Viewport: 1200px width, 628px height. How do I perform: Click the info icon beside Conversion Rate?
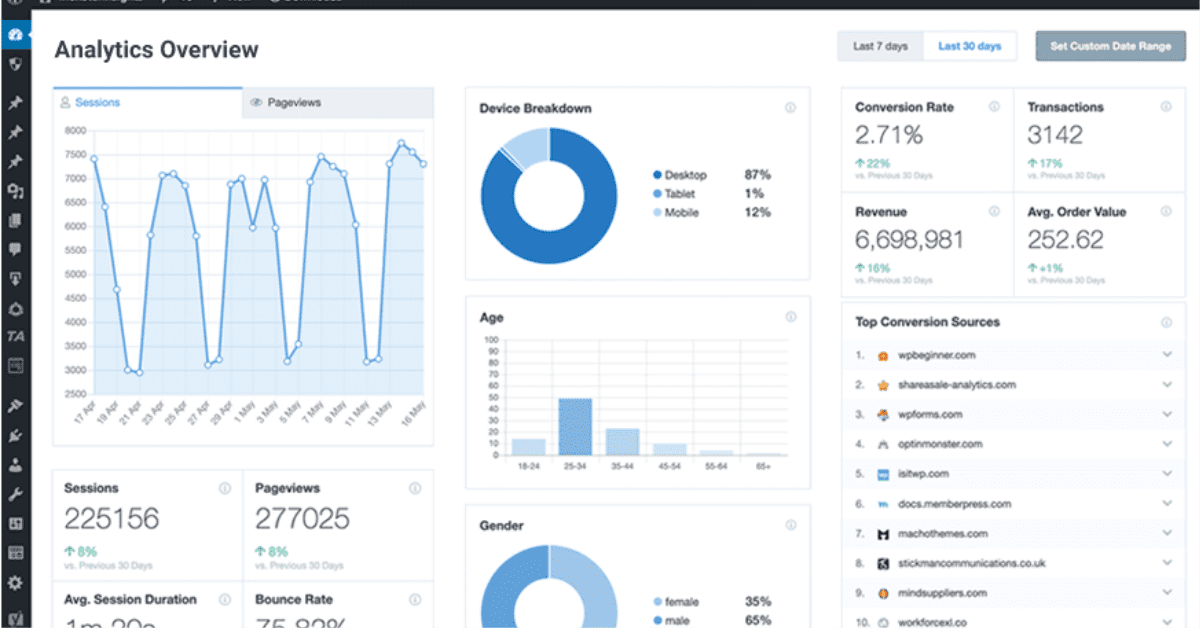994,107
